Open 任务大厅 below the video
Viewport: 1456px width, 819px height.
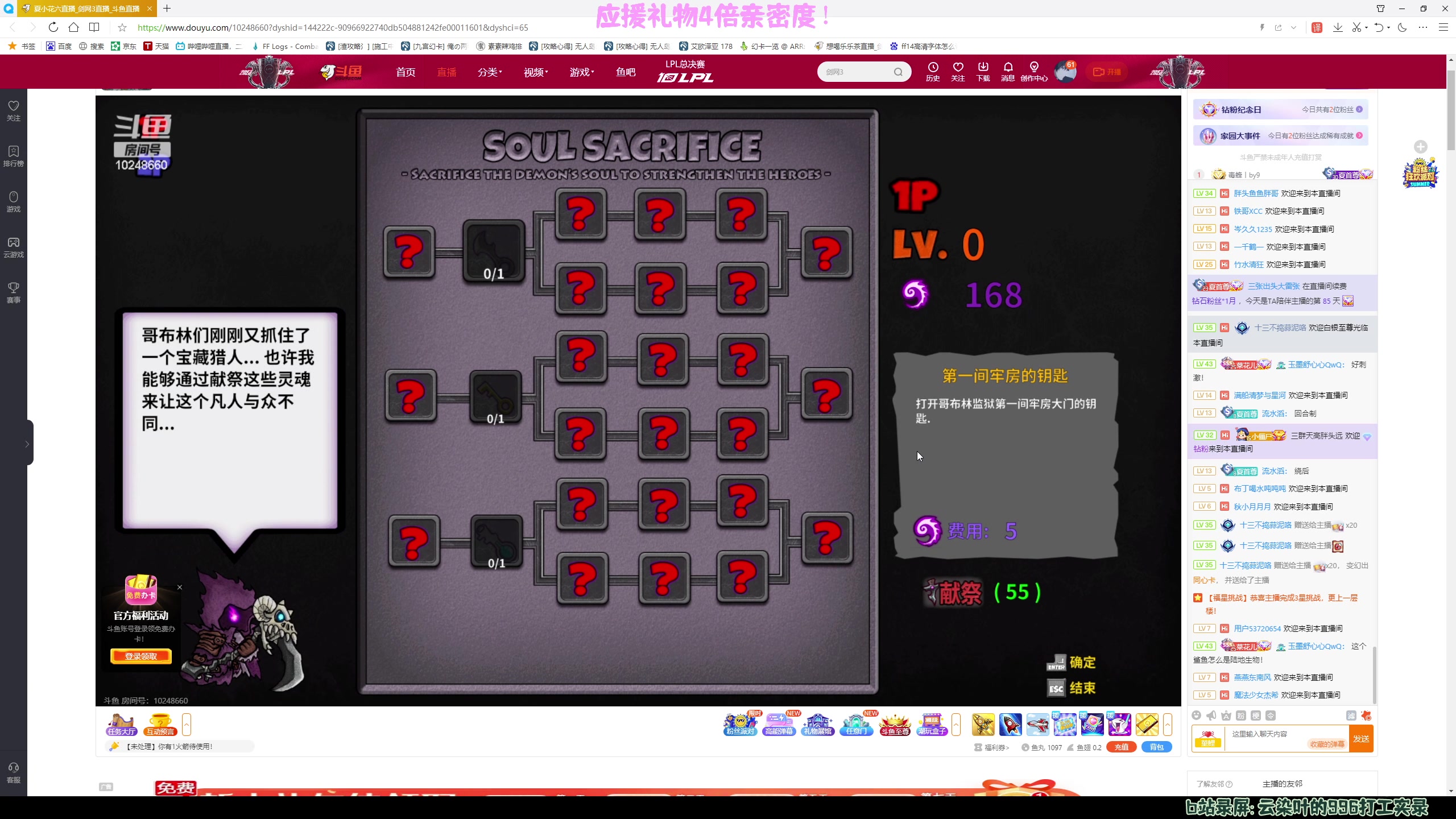[x=122, y=725]
